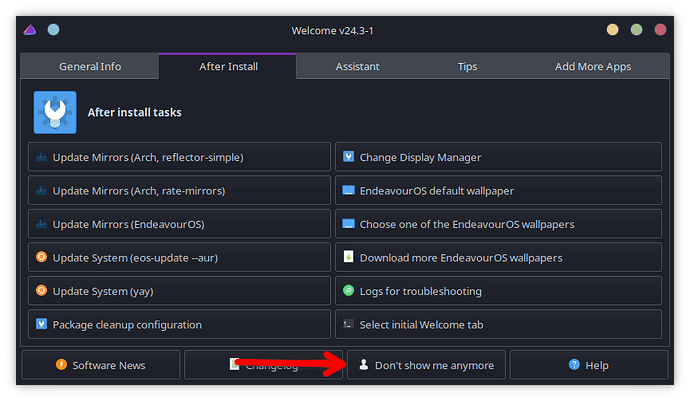
Task: Open the Add More Apps tab
Action: pyautogui.click(x=593, y=66)
